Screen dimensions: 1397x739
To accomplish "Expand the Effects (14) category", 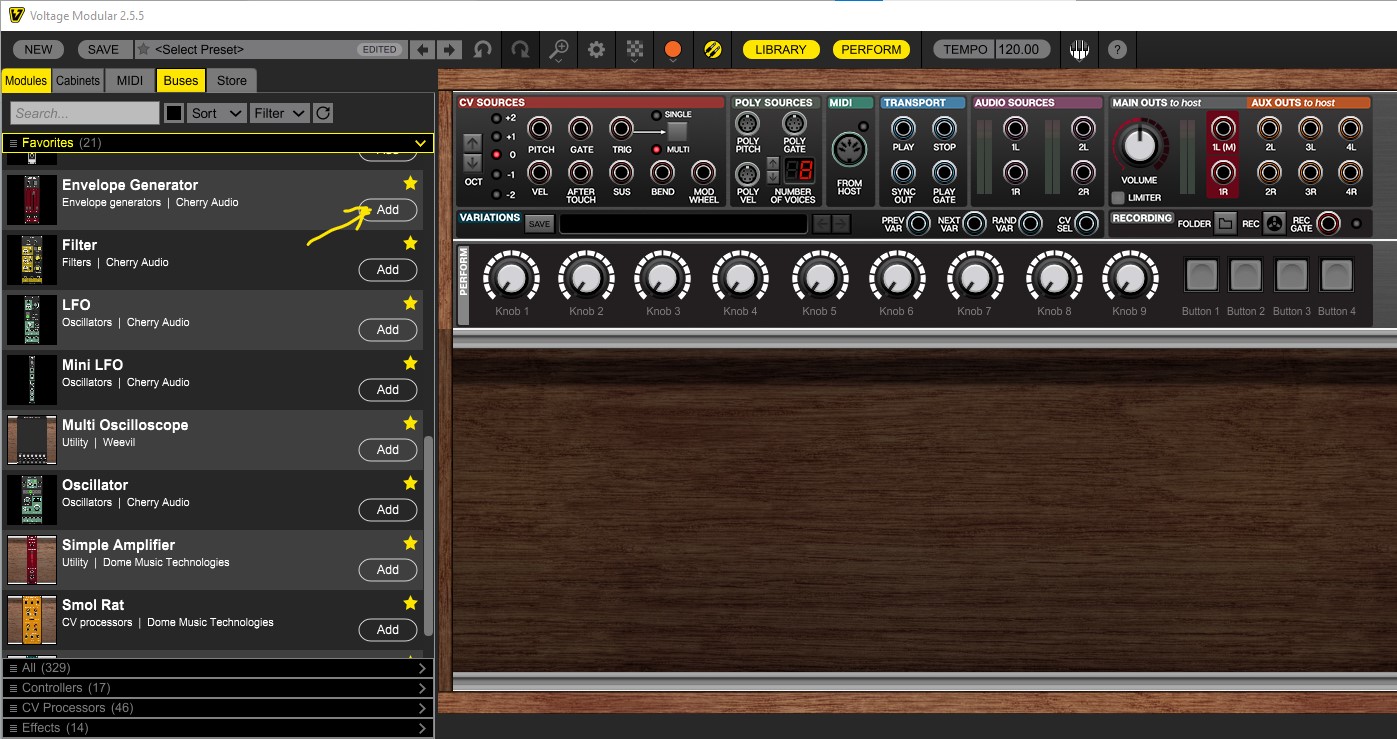I will [218, 728].
